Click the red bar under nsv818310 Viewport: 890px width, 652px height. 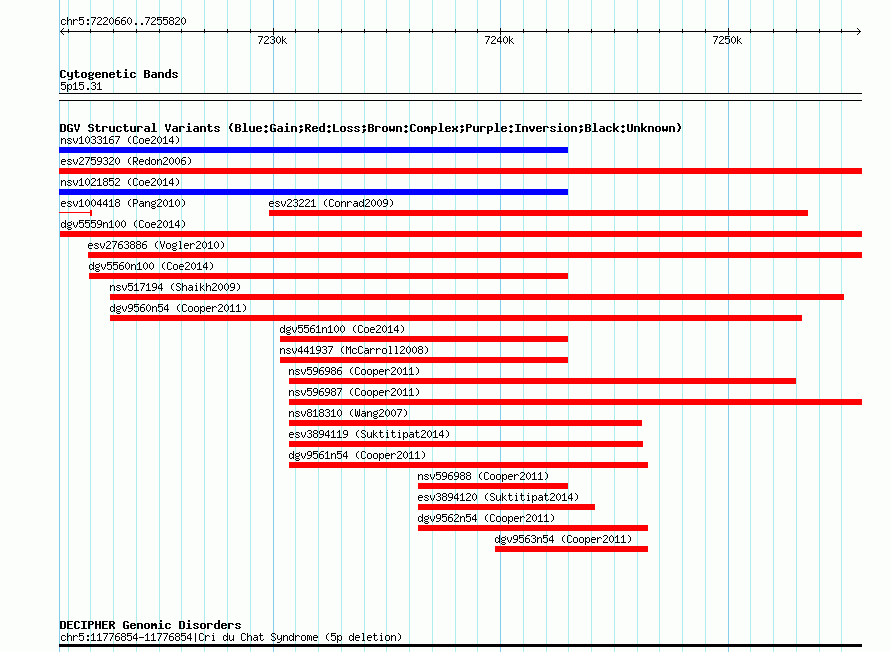click(465, 423)
